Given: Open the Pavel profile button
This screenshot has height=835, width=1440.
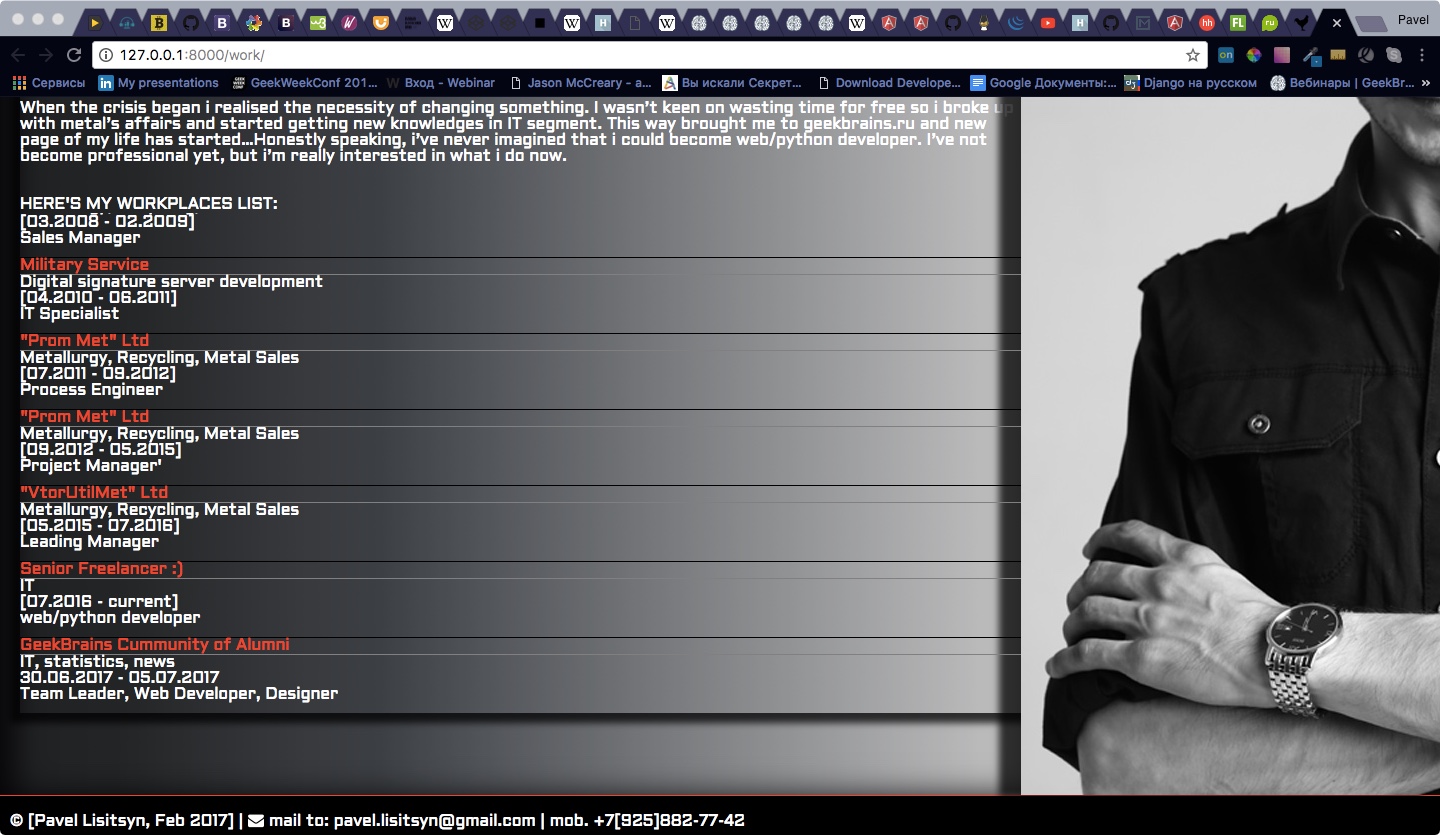Looking at the screenshot, I should 1413,19.
